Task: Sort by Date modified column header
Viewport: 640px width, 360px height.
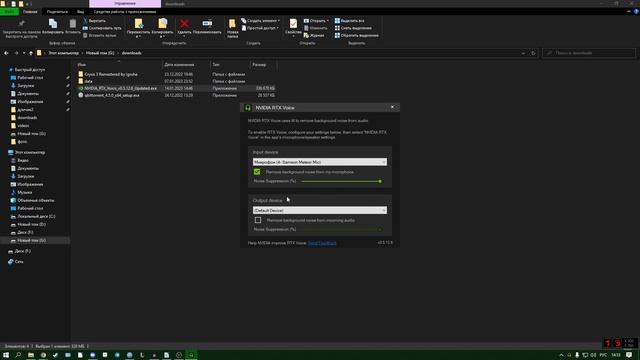Action: pyautogui.click(x=186, y=64)
